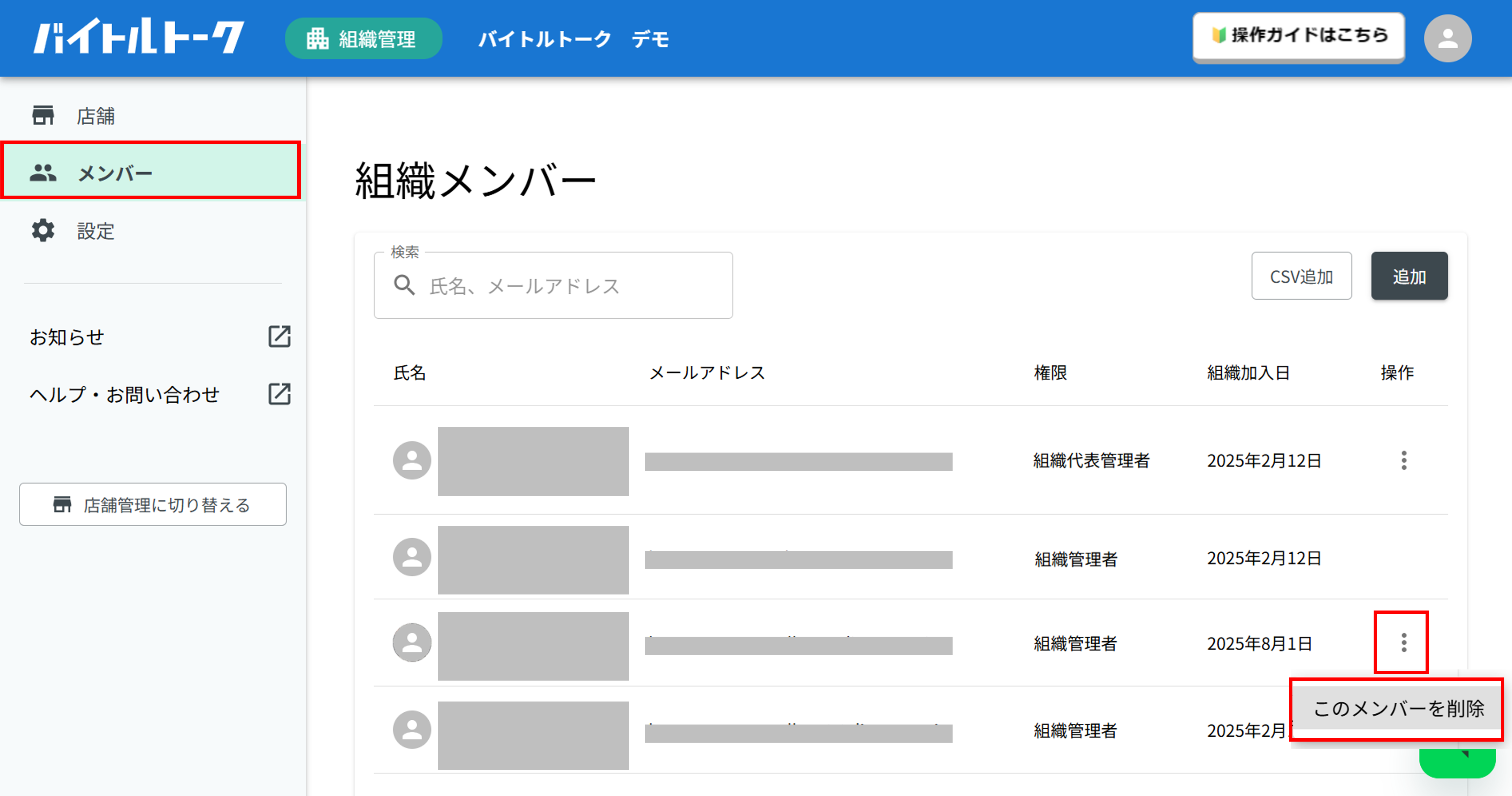Click 店舗管理に切り替える button
The image size is (1512, 796).
[153, 504]
